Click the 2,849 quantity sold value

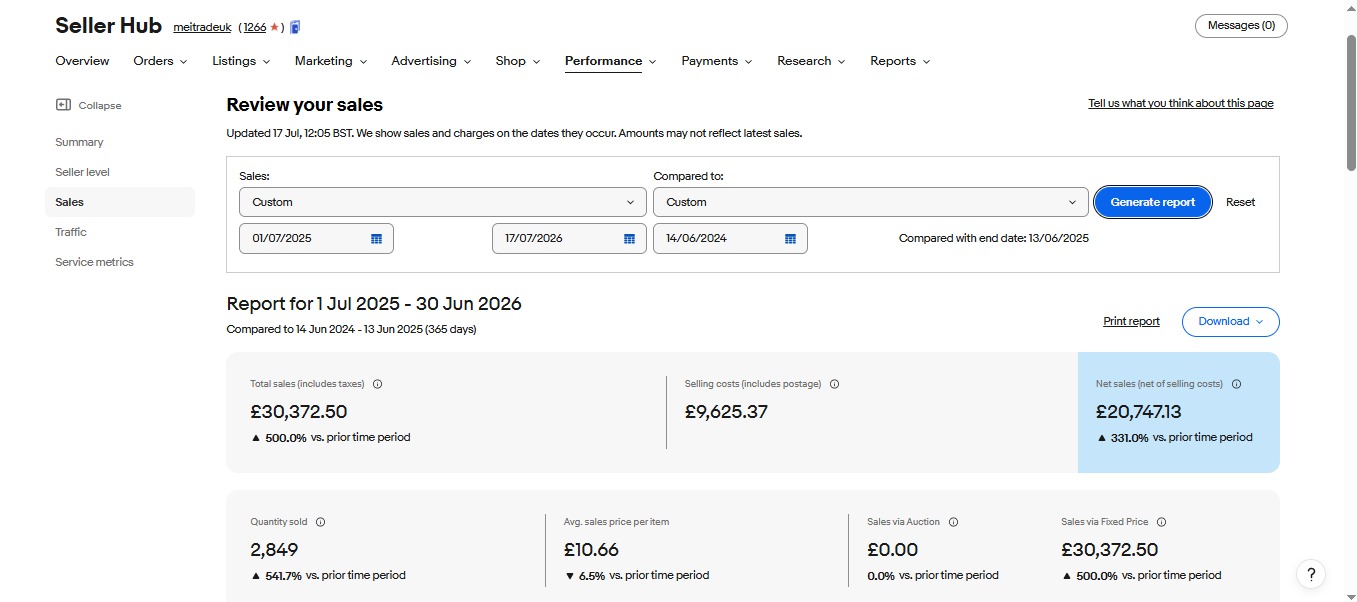[274, 550]
